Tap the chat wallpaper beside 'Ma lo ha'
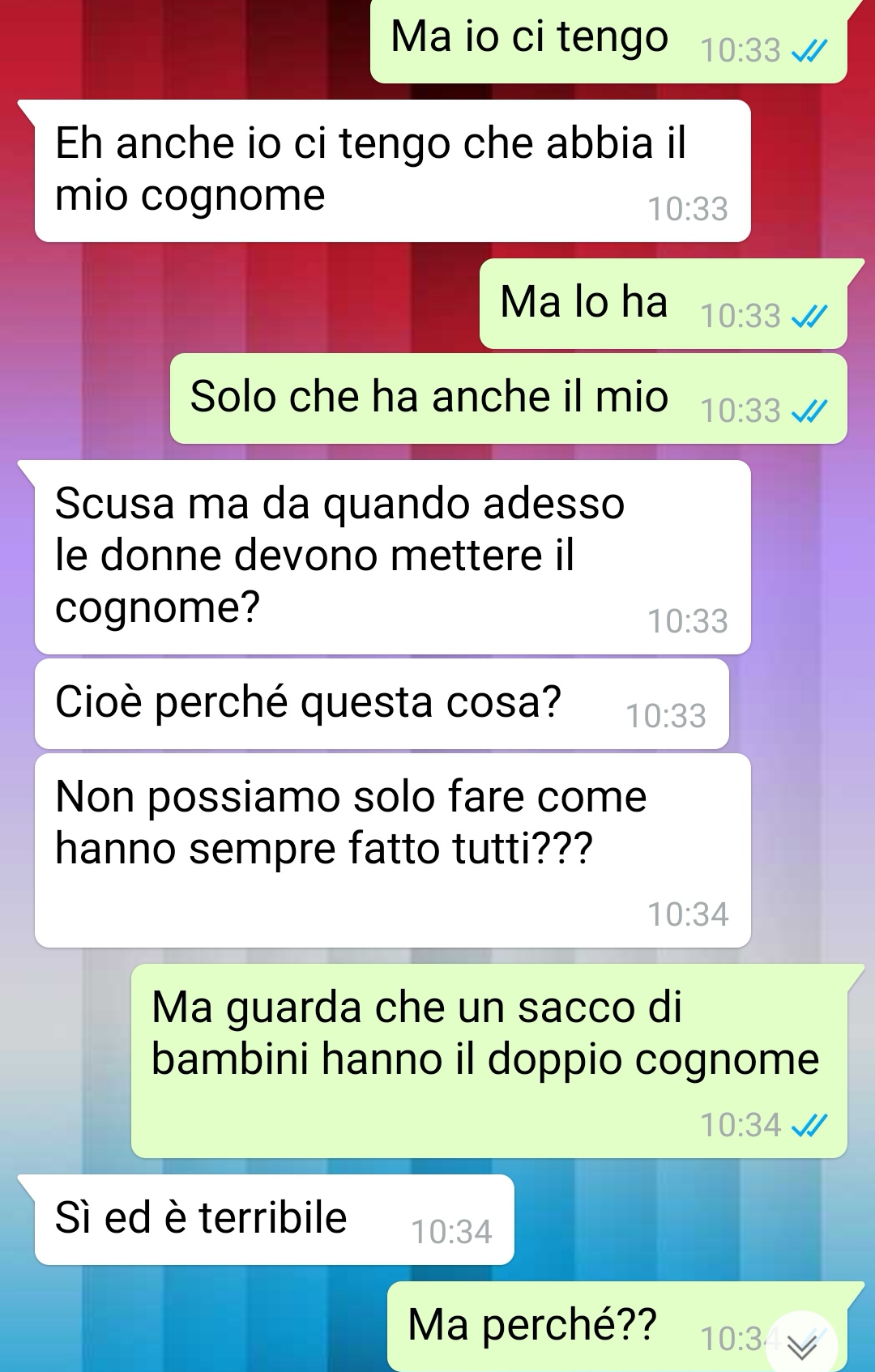This screenshot has width=875, height=1372. pos(243,304)
